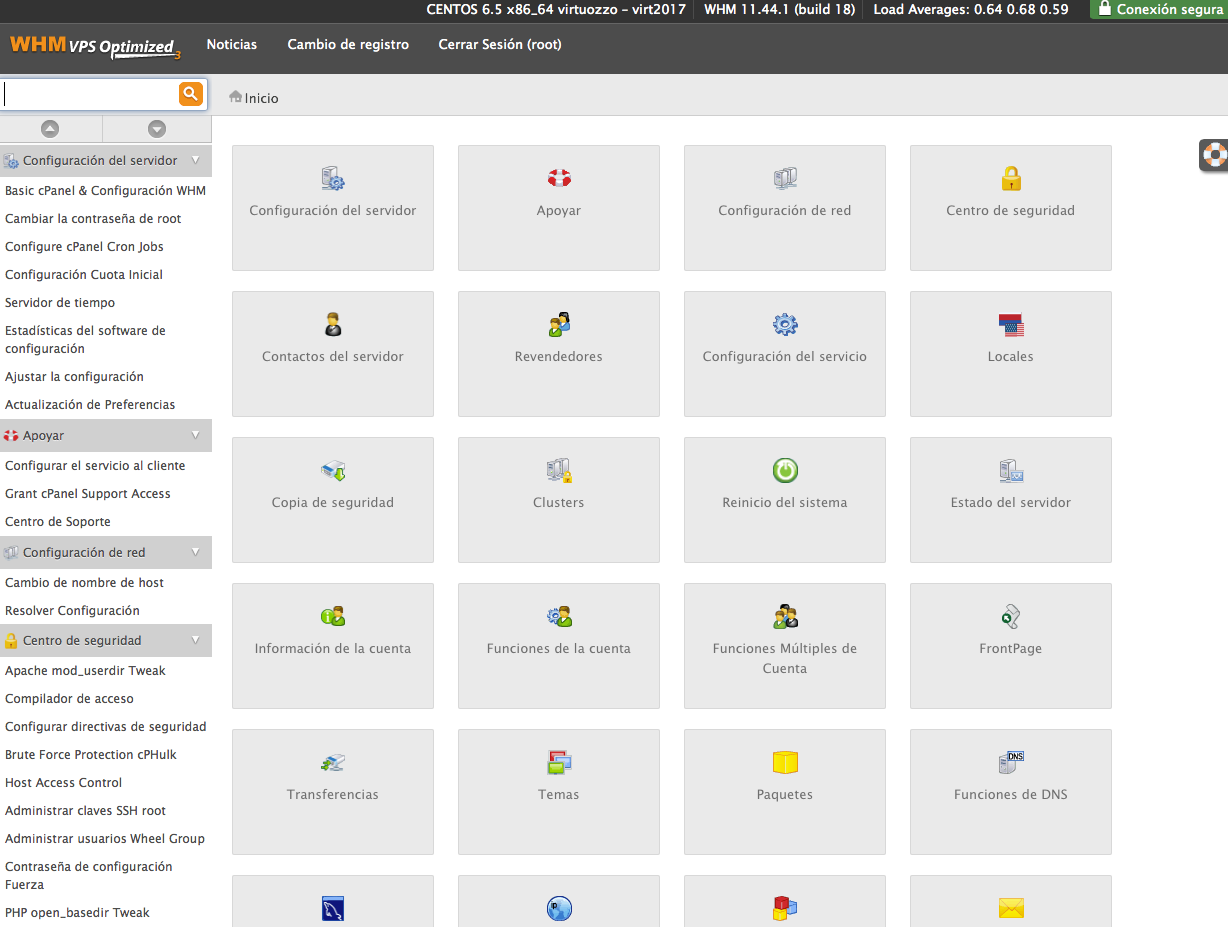
Task: Open Cambio de registro in top menu
Action: (x=348, y=45)
